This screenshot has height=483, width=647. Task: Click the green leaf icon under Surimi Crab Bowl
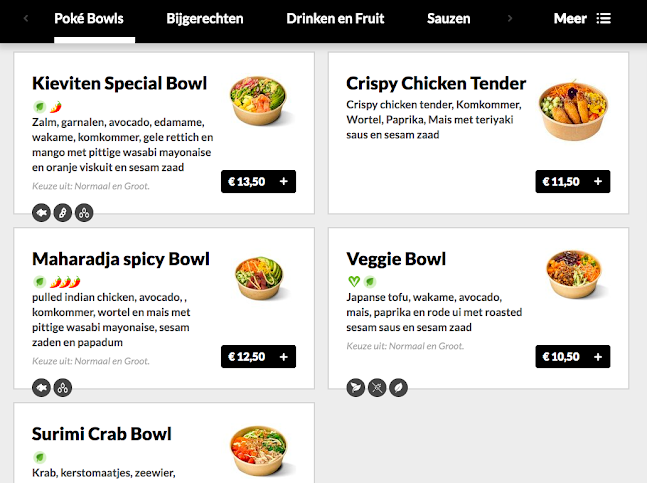[x=39, y=457]
